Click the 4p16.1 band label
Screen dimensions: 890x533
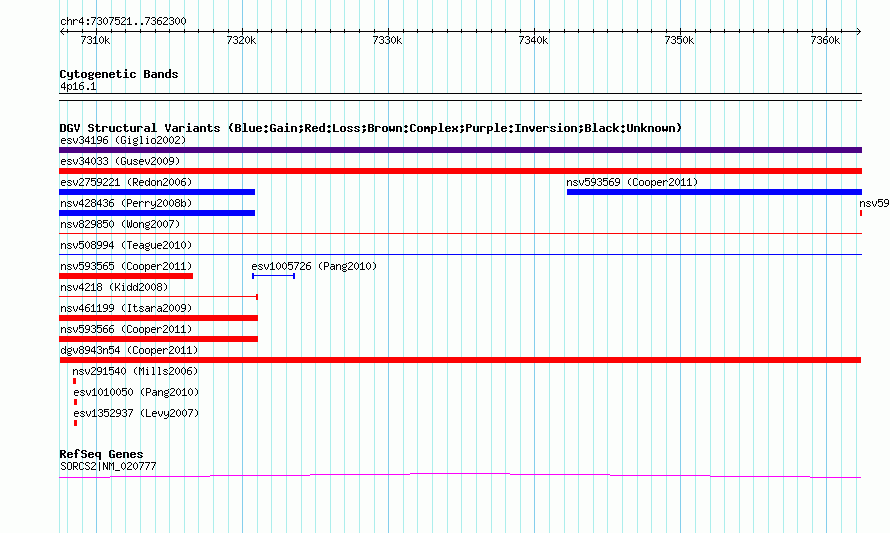click(x=78, y=87)
